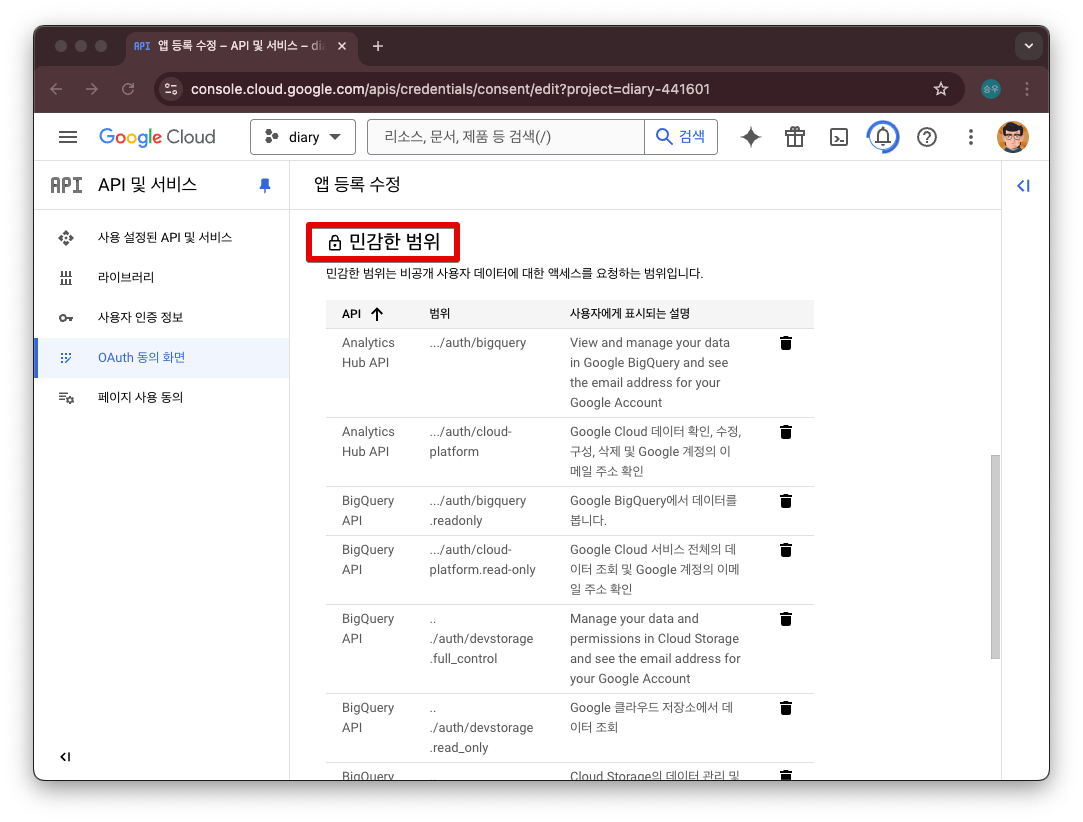This screenshot has height=822, width=1083.
Task: Click the 검색 search button
Action: (681, 137)
